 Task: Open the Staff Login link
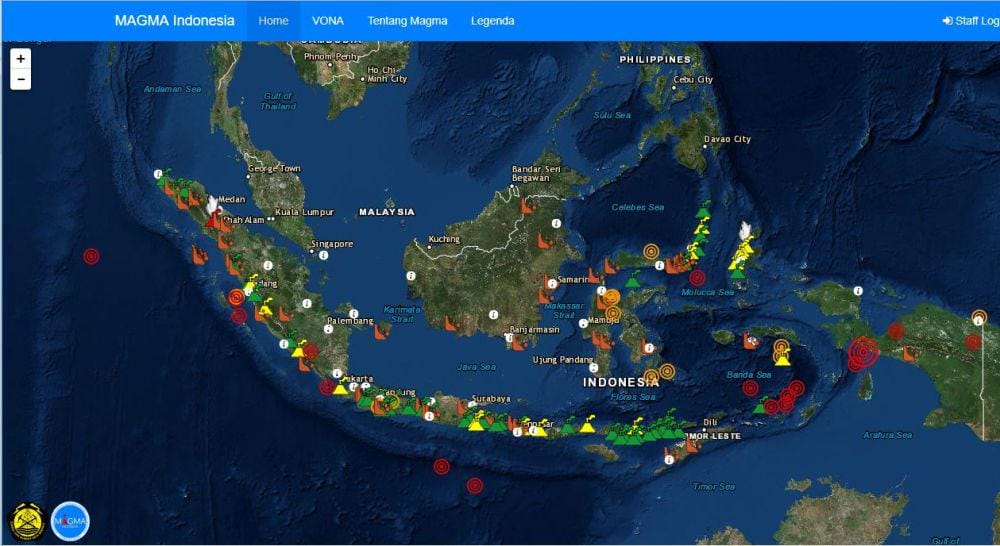pyautogui.click(x=971, y=20)
